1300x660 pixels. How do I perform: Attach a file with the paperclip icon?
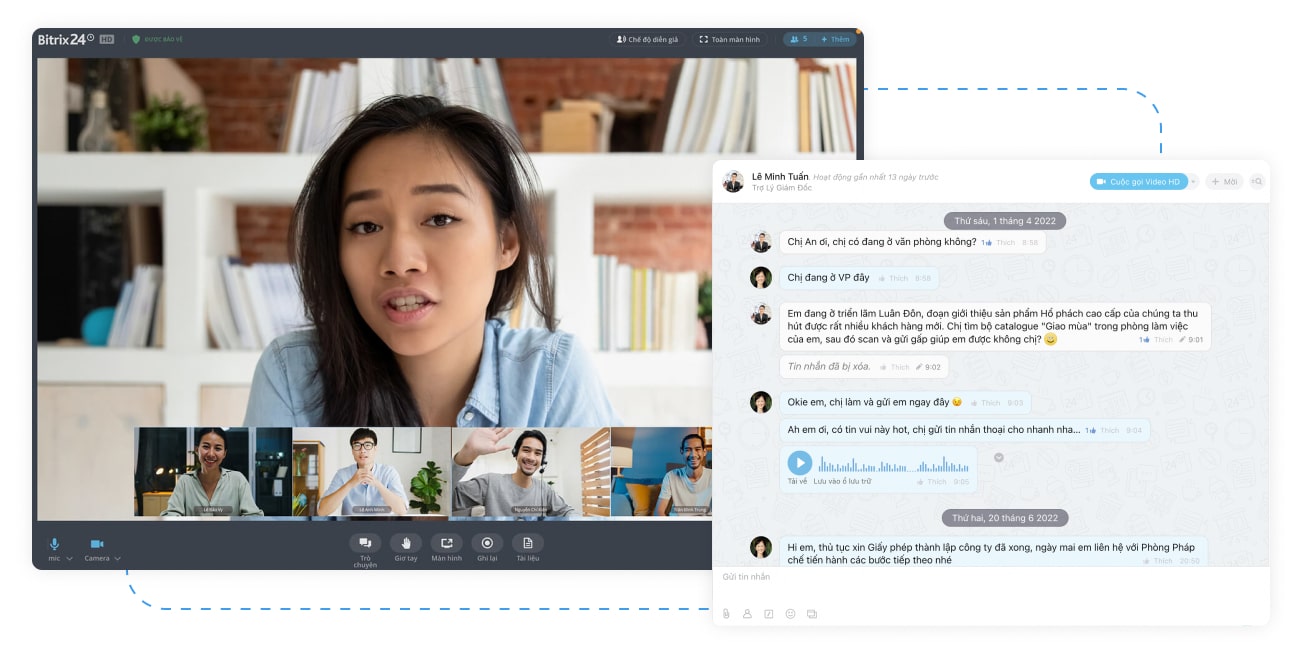[x=726, y=614]
